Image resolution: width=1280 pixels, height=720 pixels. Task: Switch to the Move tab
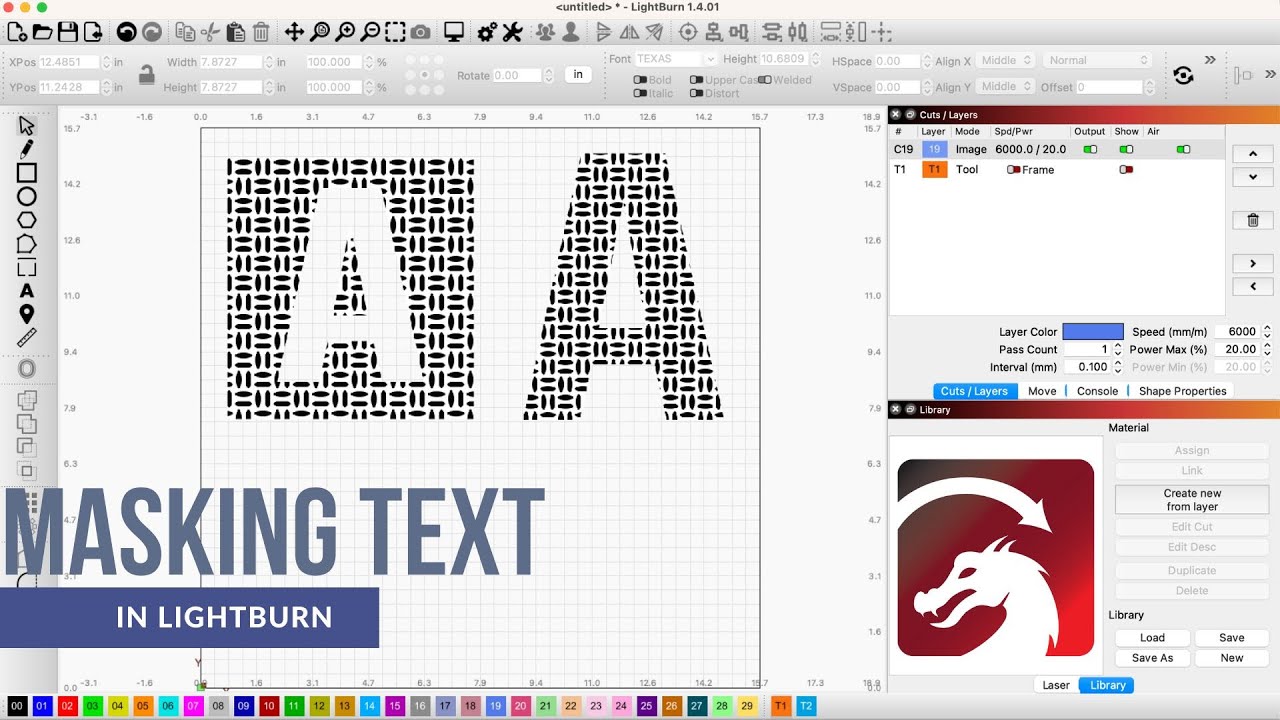(x=1042, y=391)
